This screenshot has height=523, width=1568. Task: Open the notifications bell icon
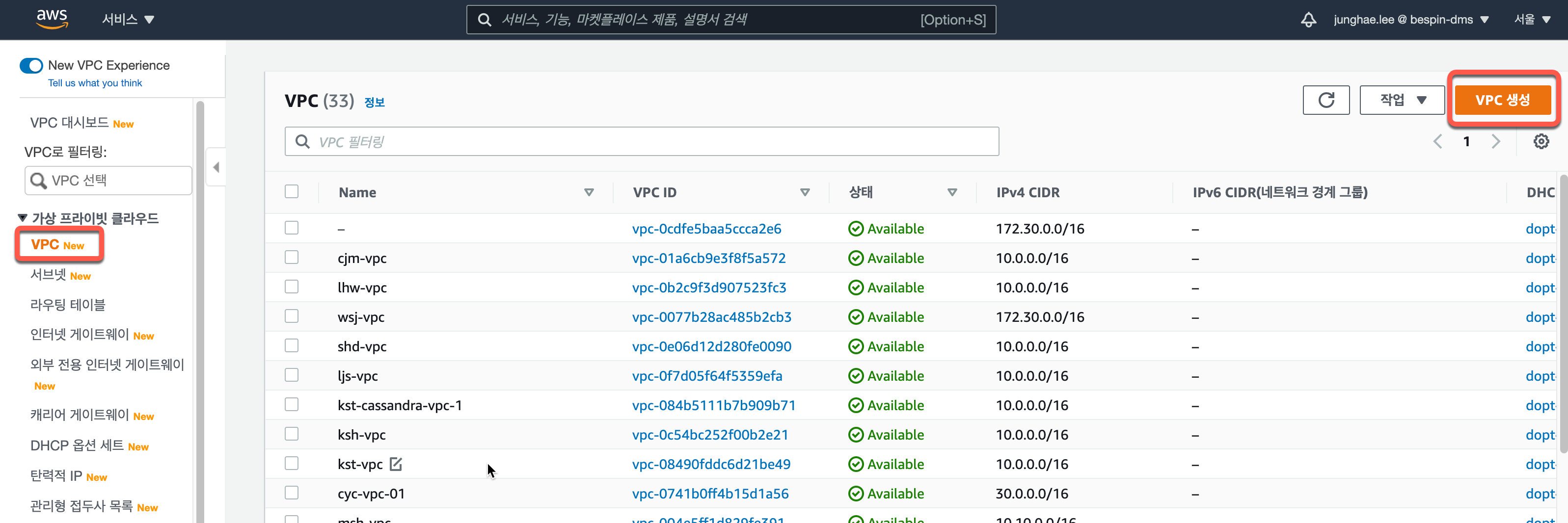(1308, 20)
